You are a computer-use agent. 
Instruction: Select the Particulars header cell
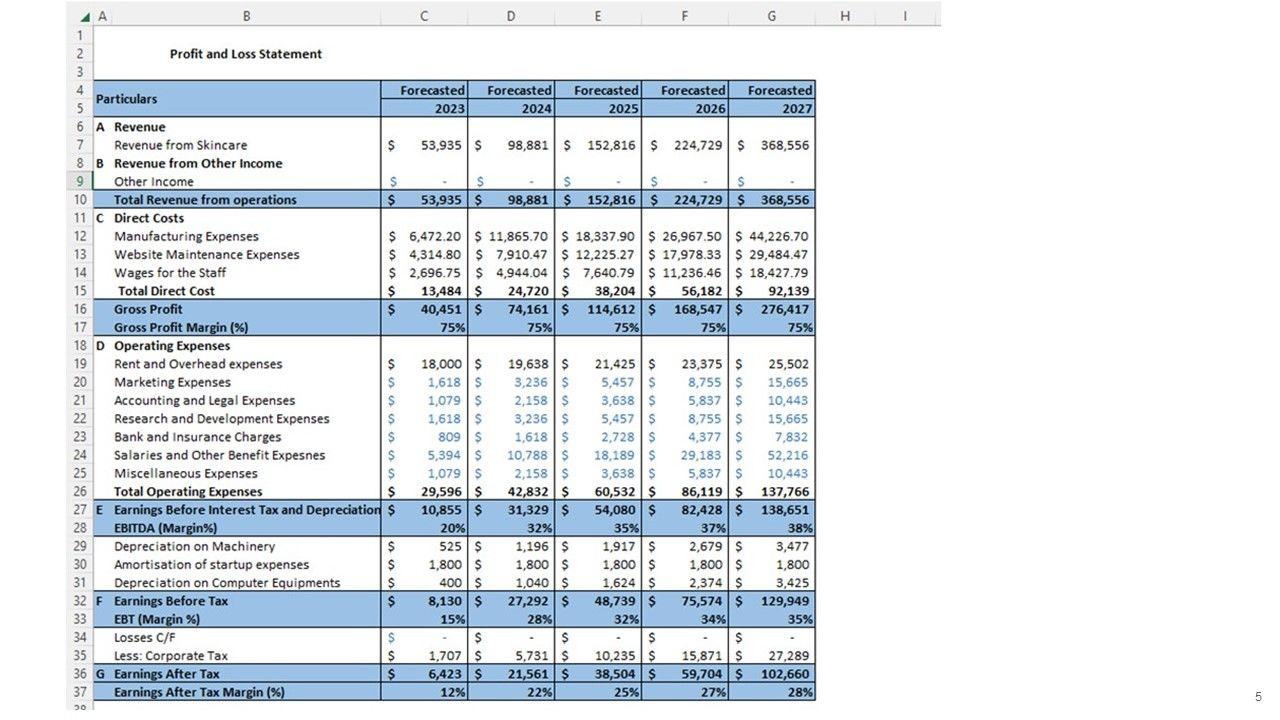coord(236,99)
